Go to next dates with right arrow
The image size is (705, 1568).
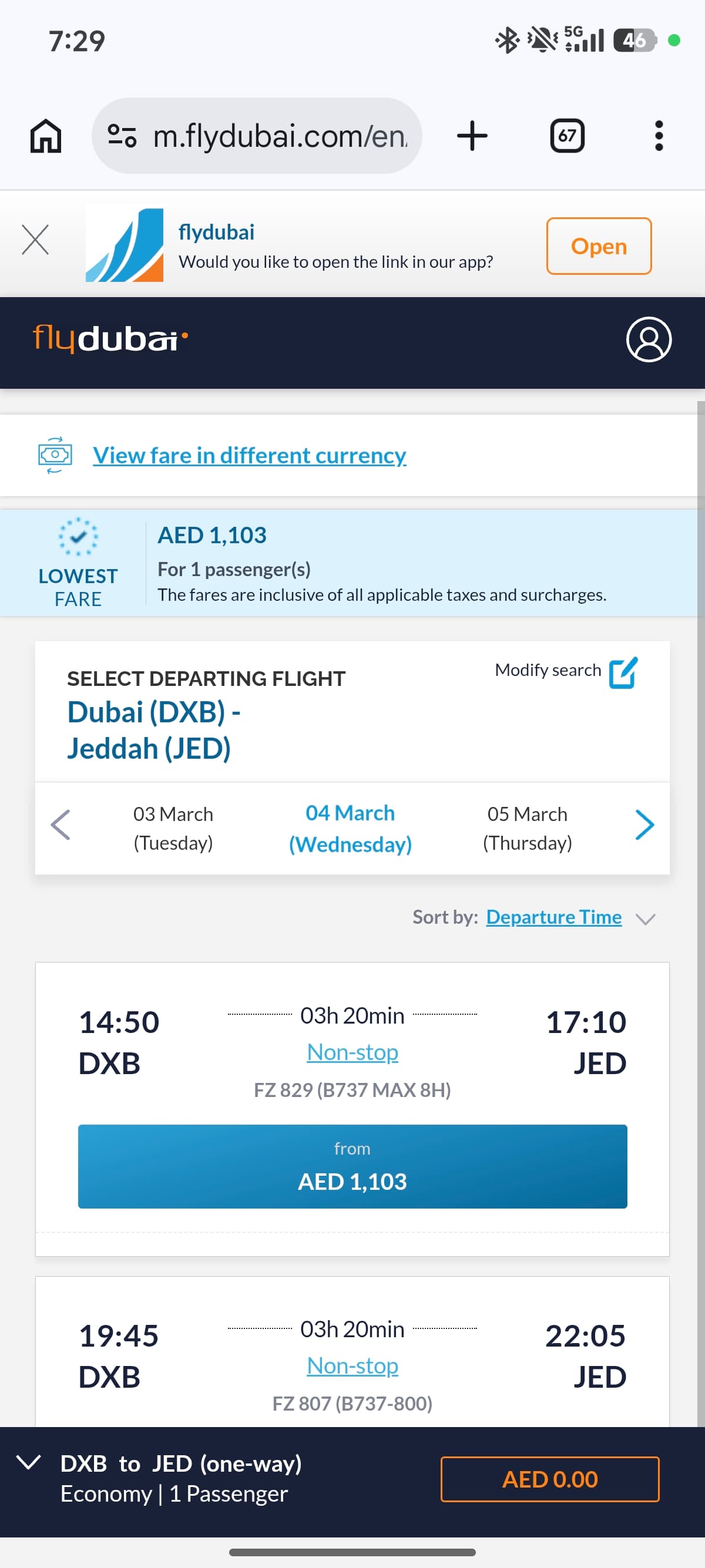tap(644, 825)
